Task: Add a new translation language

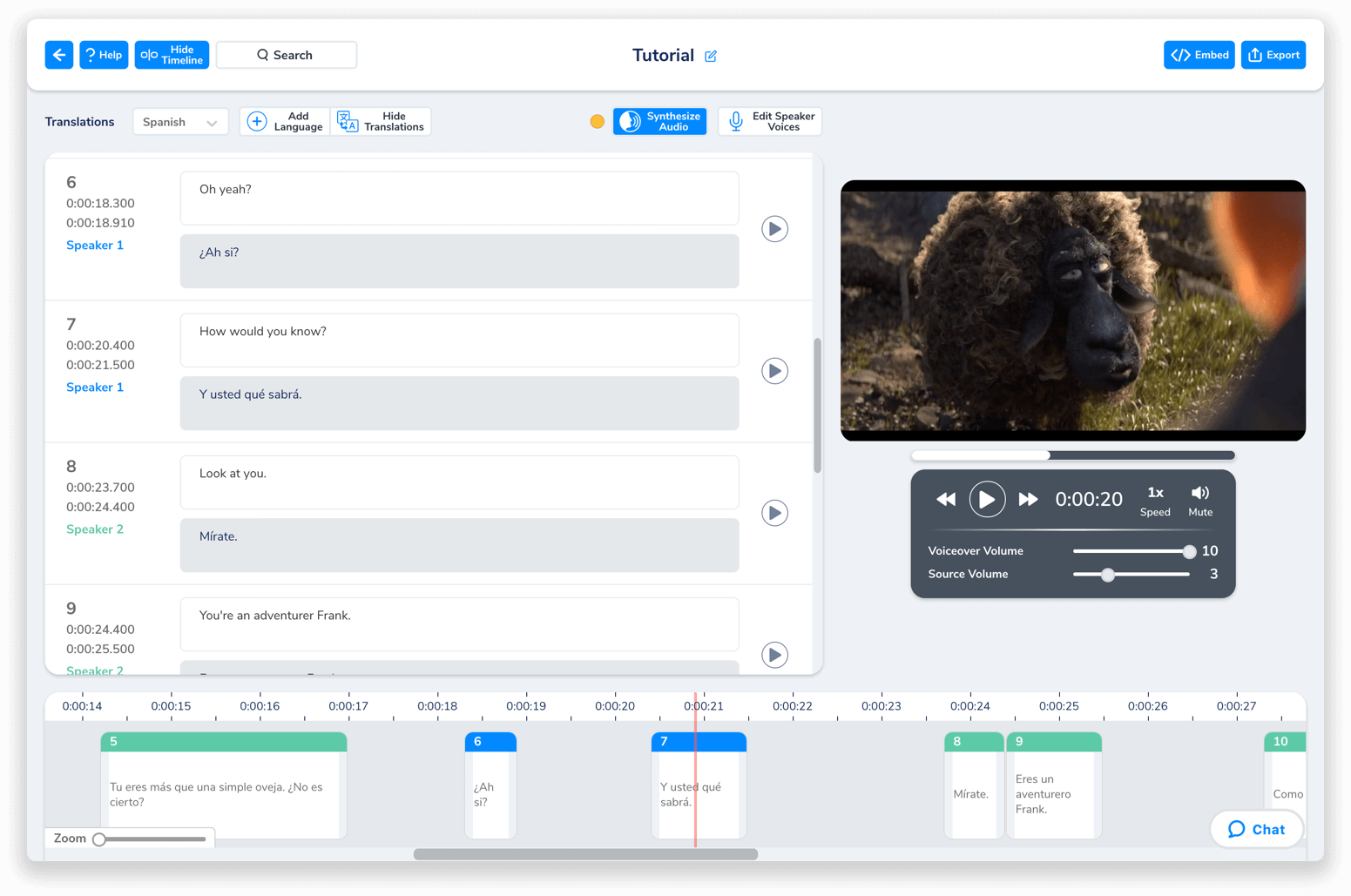Action: tap(285, 121)
